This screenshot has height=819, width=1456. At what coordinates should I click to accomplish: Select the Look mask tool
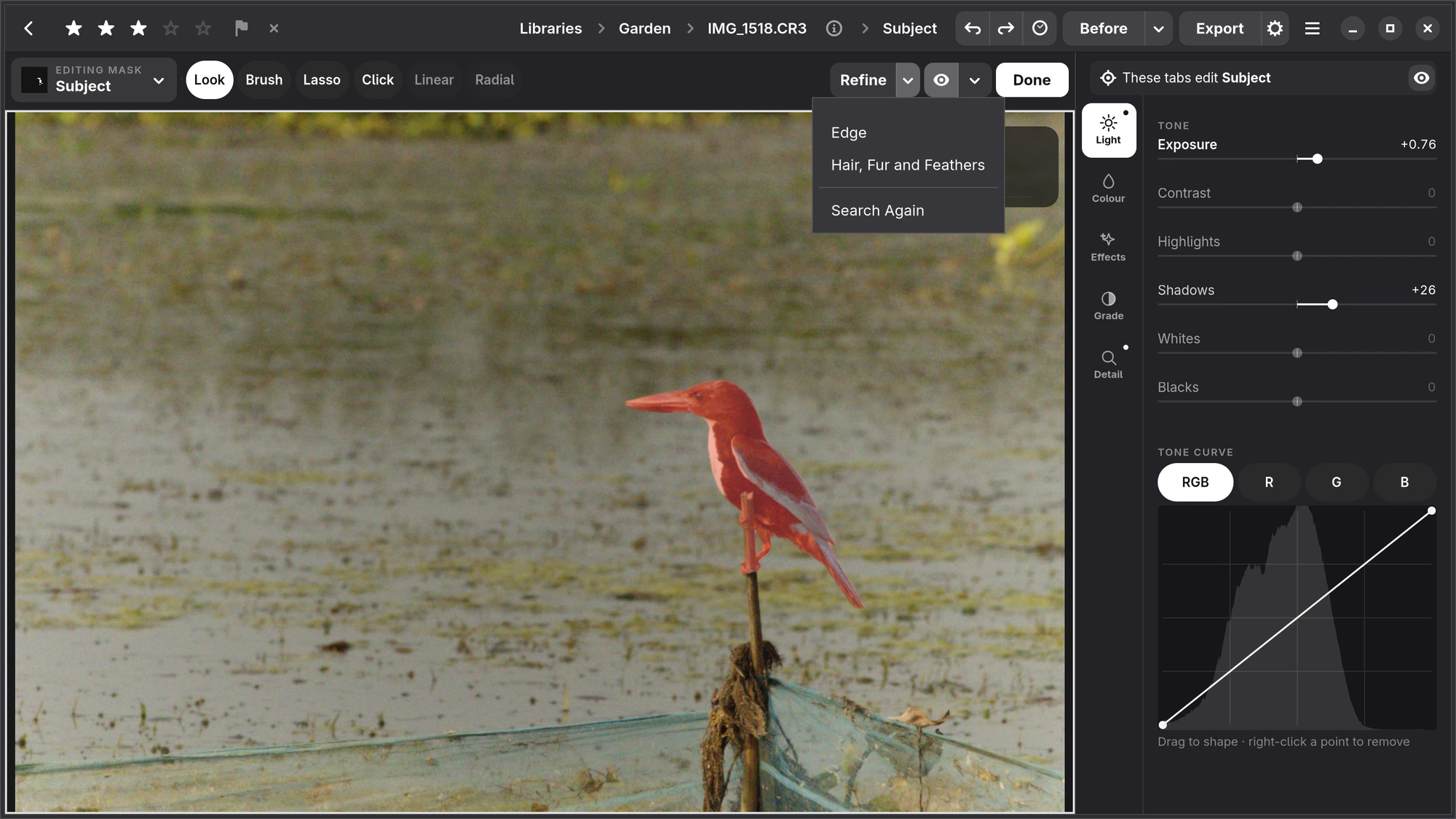210,80
